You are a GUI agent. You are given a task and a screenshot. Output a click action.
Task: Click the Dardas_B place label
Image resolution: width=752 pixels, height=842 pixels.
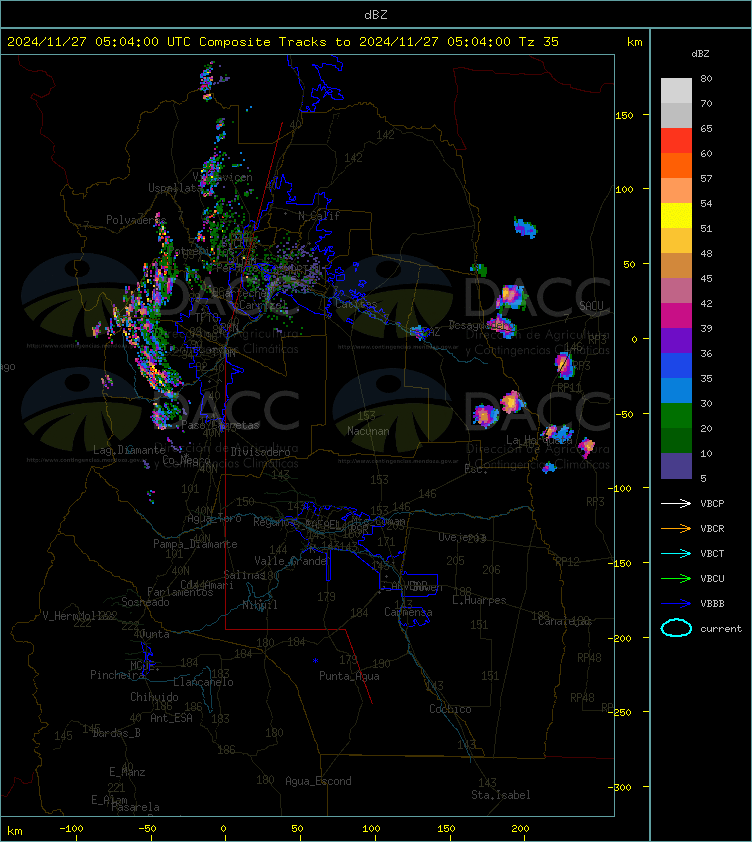(x=117, y=733)
